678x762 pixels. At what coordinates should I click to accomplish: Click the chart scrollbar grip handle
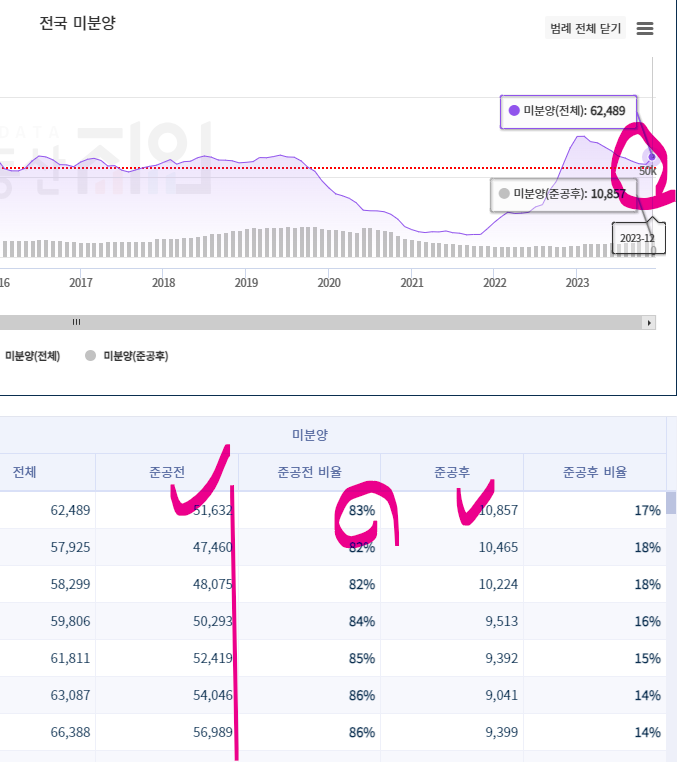(x=76, y=322)
